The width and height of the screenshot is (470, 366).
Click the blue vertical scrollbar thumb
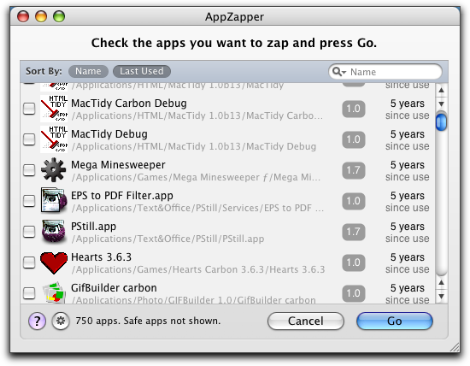coord(441,122)
